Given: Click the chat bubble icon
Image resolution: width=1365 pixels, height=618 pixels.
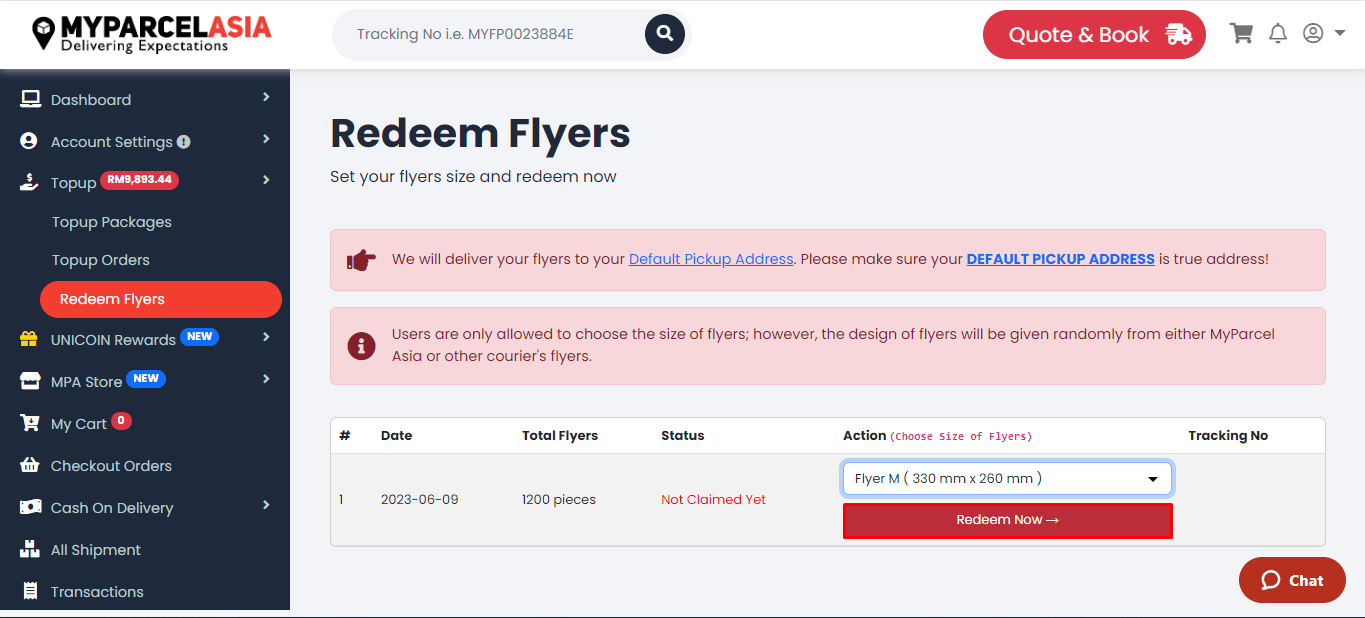Looking at the screenshot, I should tap(1271, 580).
